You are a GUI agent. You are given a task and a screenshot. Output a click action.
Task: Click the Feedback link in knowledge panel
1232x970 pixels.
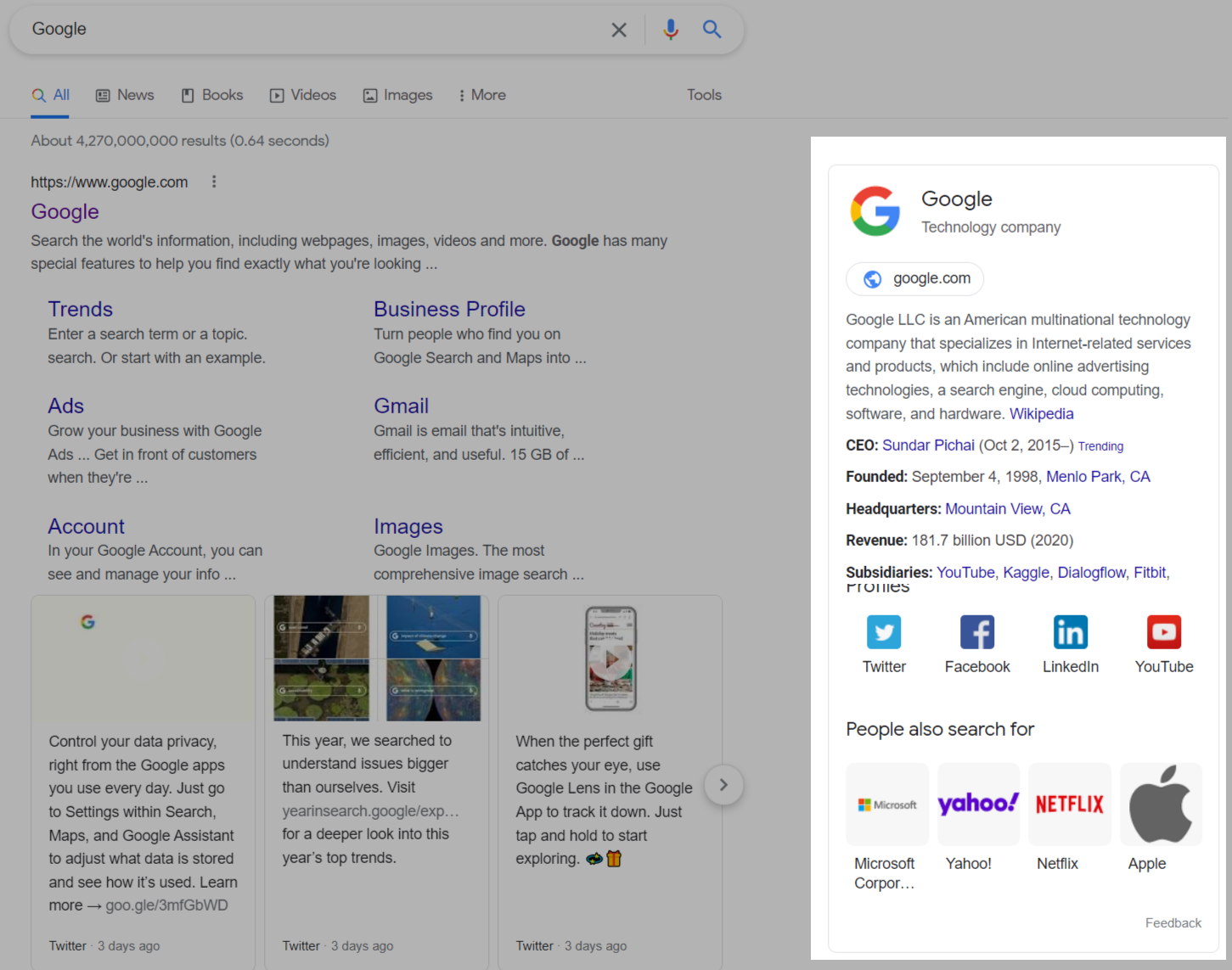click(1173, 923)
